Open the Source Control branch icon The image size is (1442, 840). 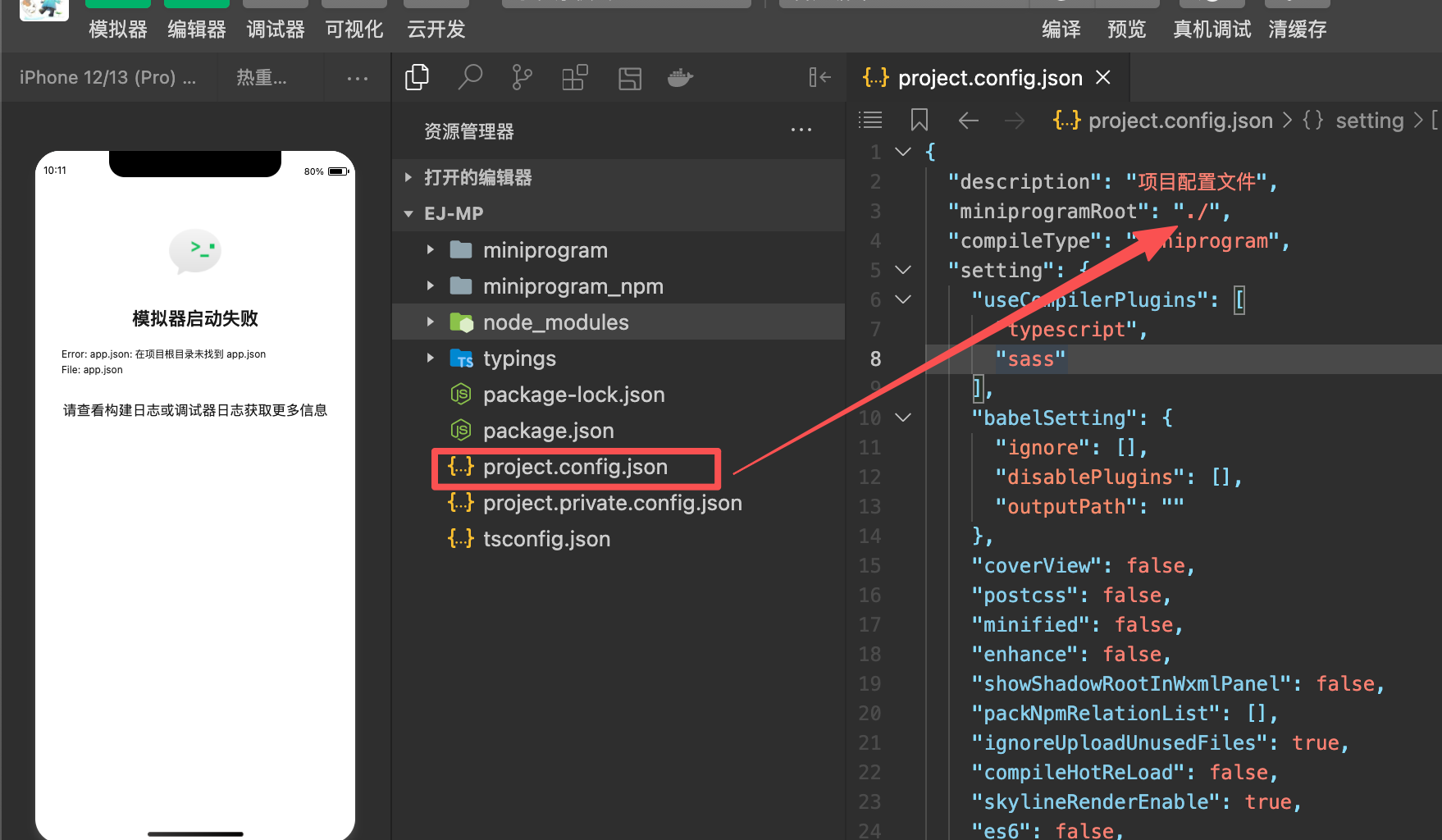522,78
